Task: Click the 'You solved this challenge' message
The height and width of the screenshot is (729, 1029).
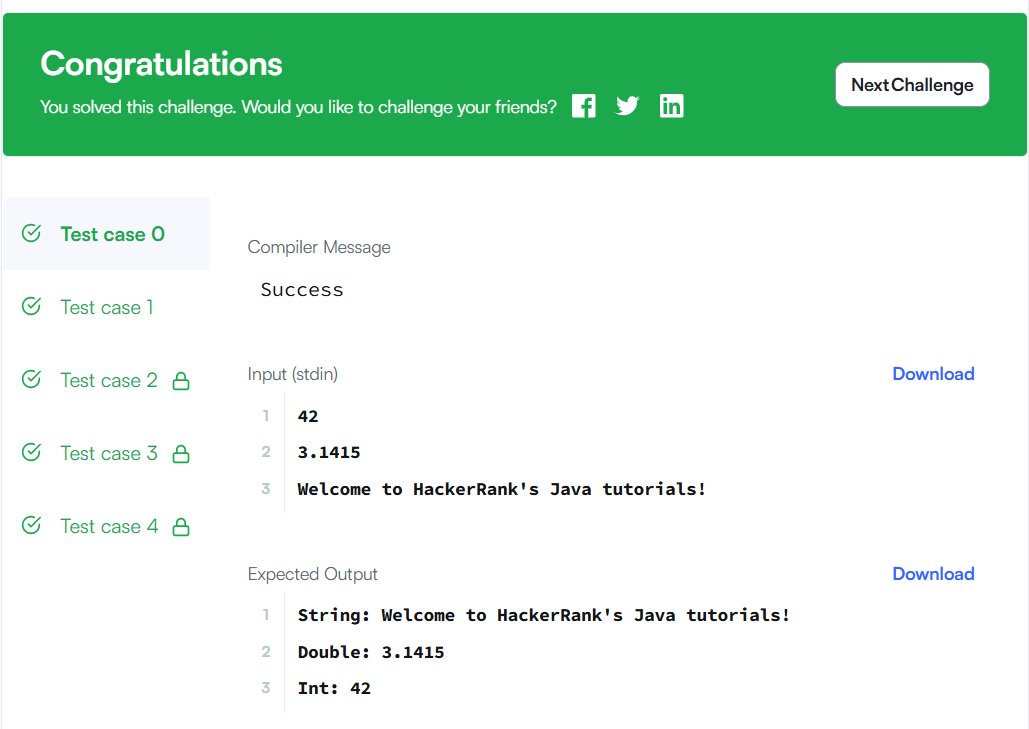Action: point(298,107)
